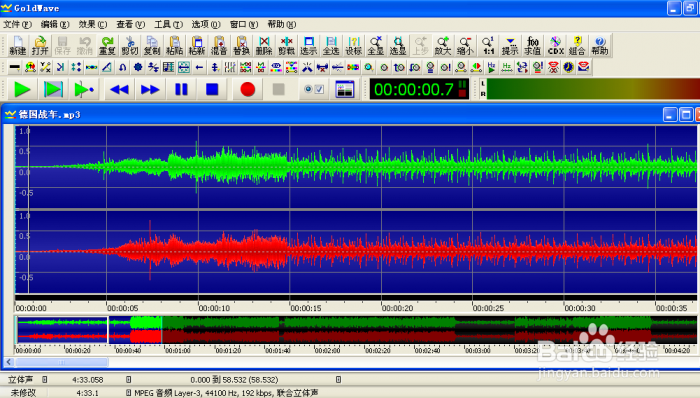Screen dimensions: 700x398
Task: Click the '0.000 到 58.532 (58.532)' selection text
Action: pyautogui.click(x=234, y=380)
